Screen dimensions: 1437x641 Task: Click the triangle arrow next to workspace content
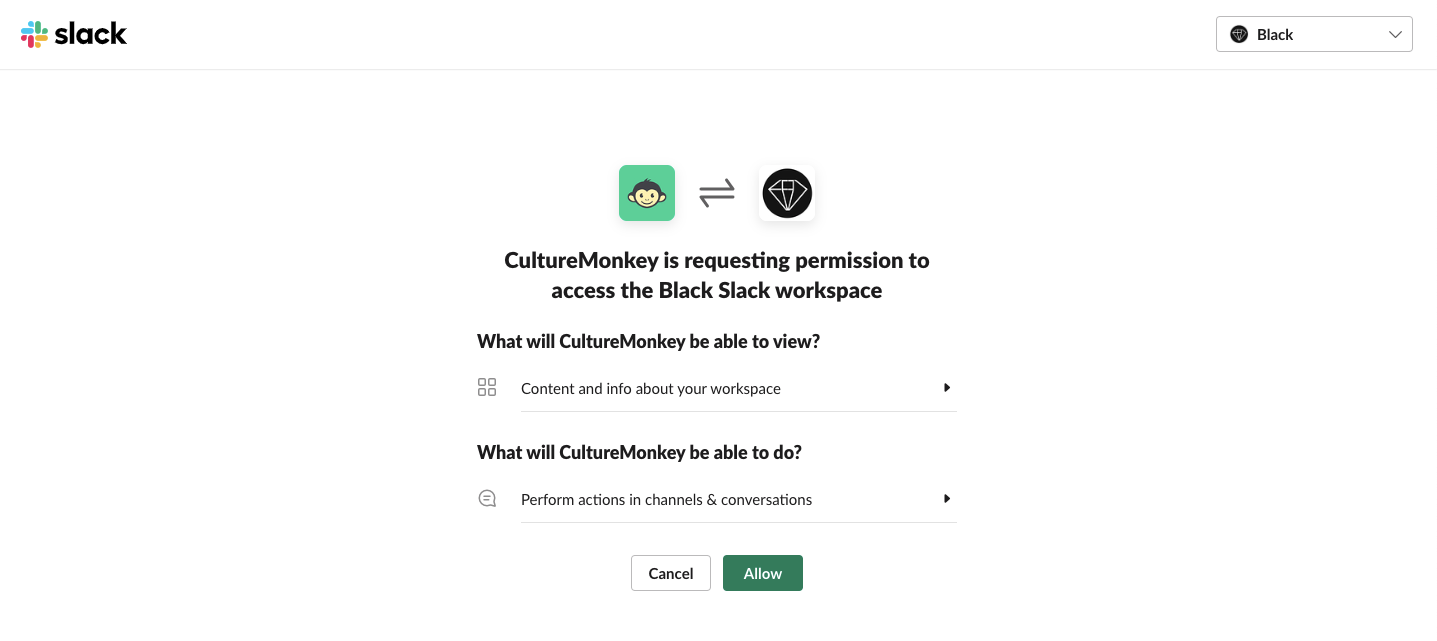click(x=947, y=388)
